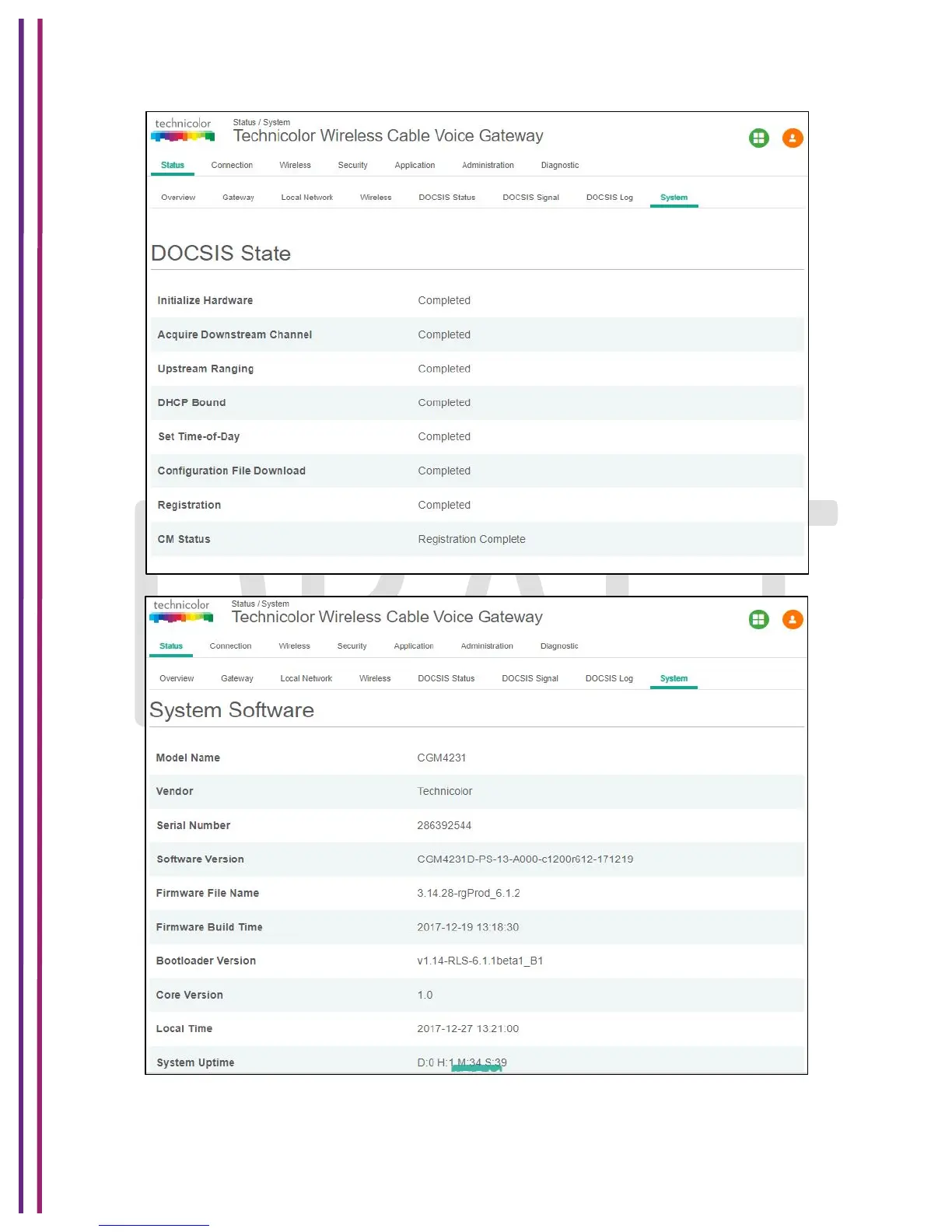The width and height of the screenshot is (952, 1232).
Task: Click the Vendor value Technicolor
Action: [444, 792]
